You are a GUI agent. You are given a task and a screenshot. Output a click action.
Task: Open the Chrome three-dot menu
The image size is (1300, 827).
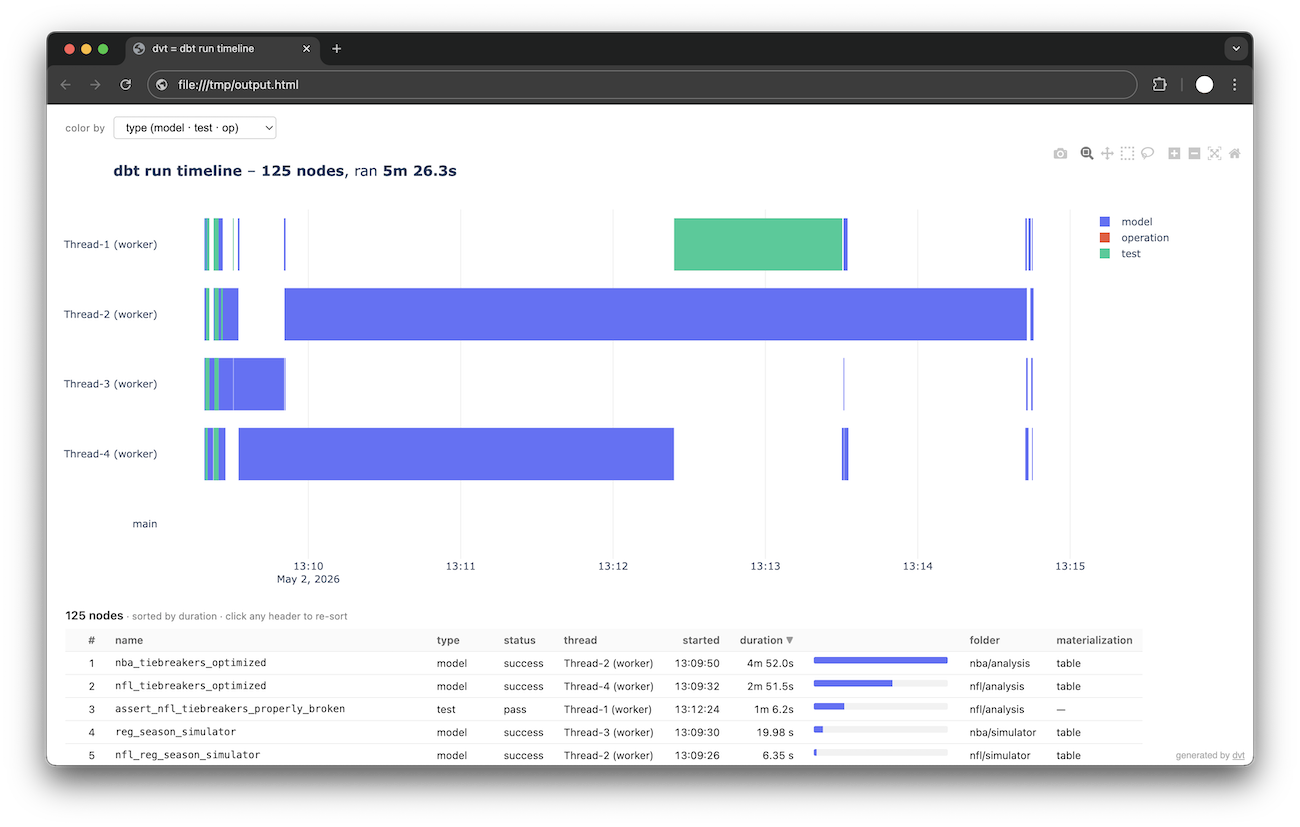1235,85
